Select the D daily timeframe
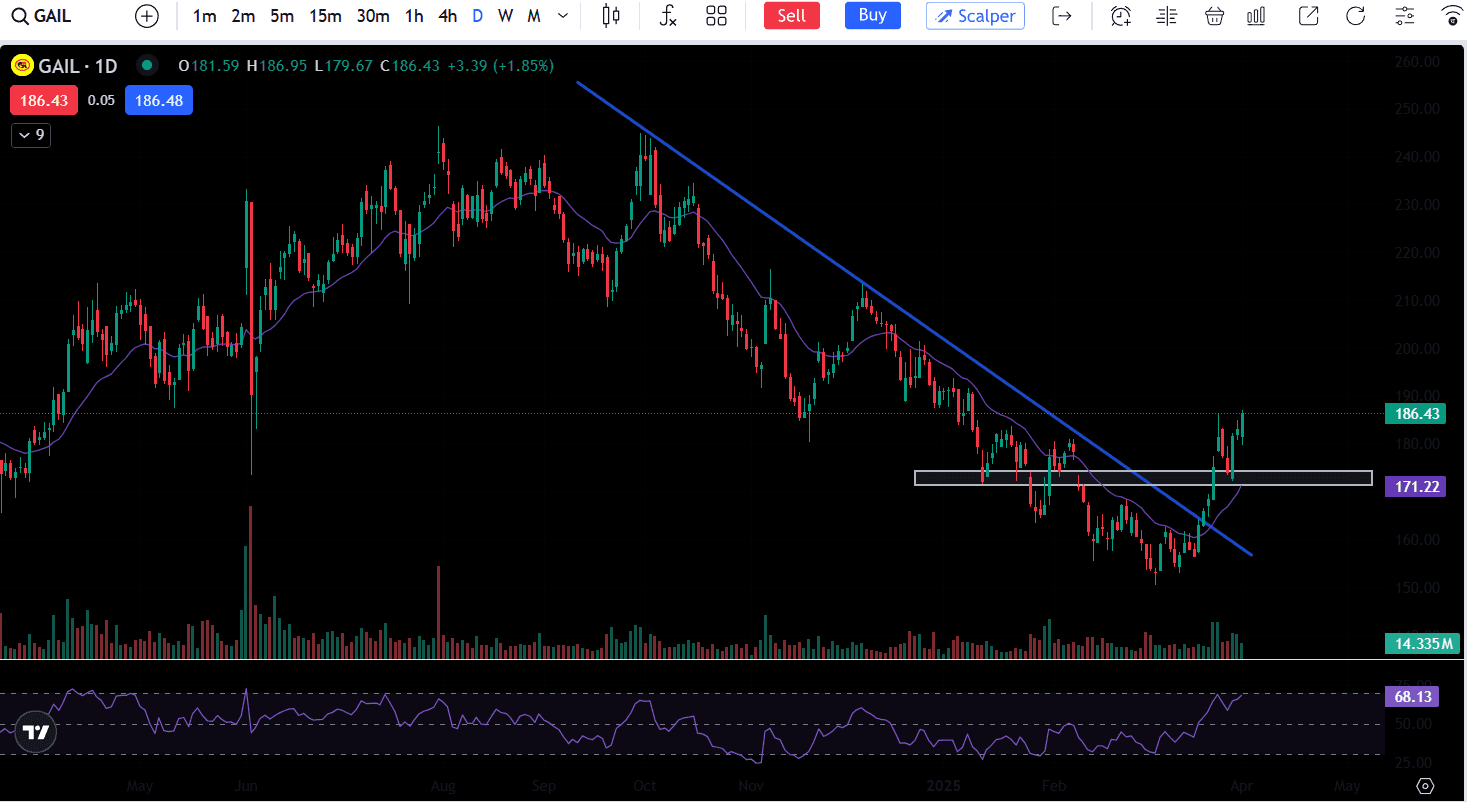Viewport: 1467px width, 802px height. [478, 16]
